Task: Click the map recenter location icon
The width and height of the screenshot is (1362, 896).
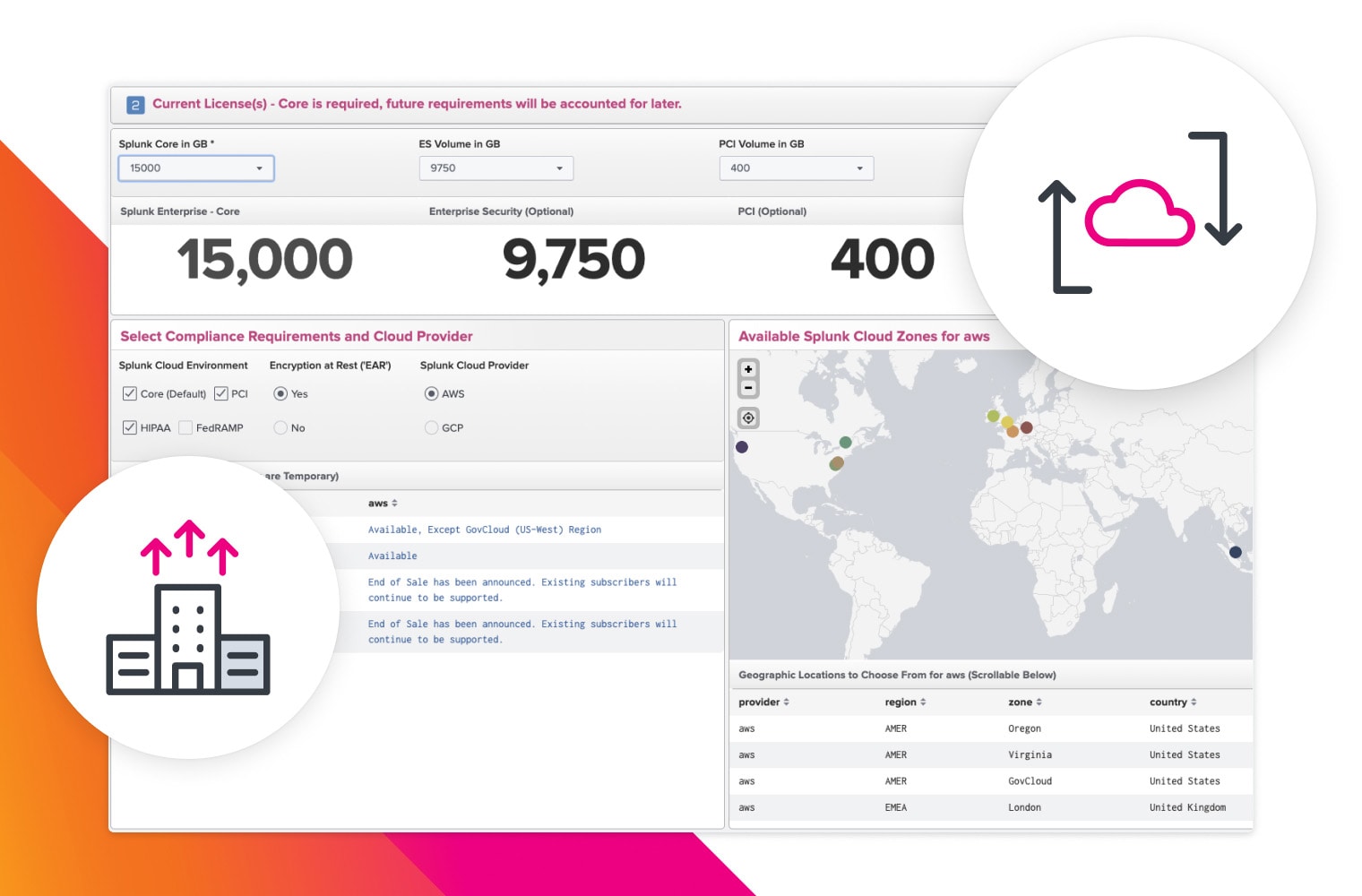Action: click(x=748, y=418)
